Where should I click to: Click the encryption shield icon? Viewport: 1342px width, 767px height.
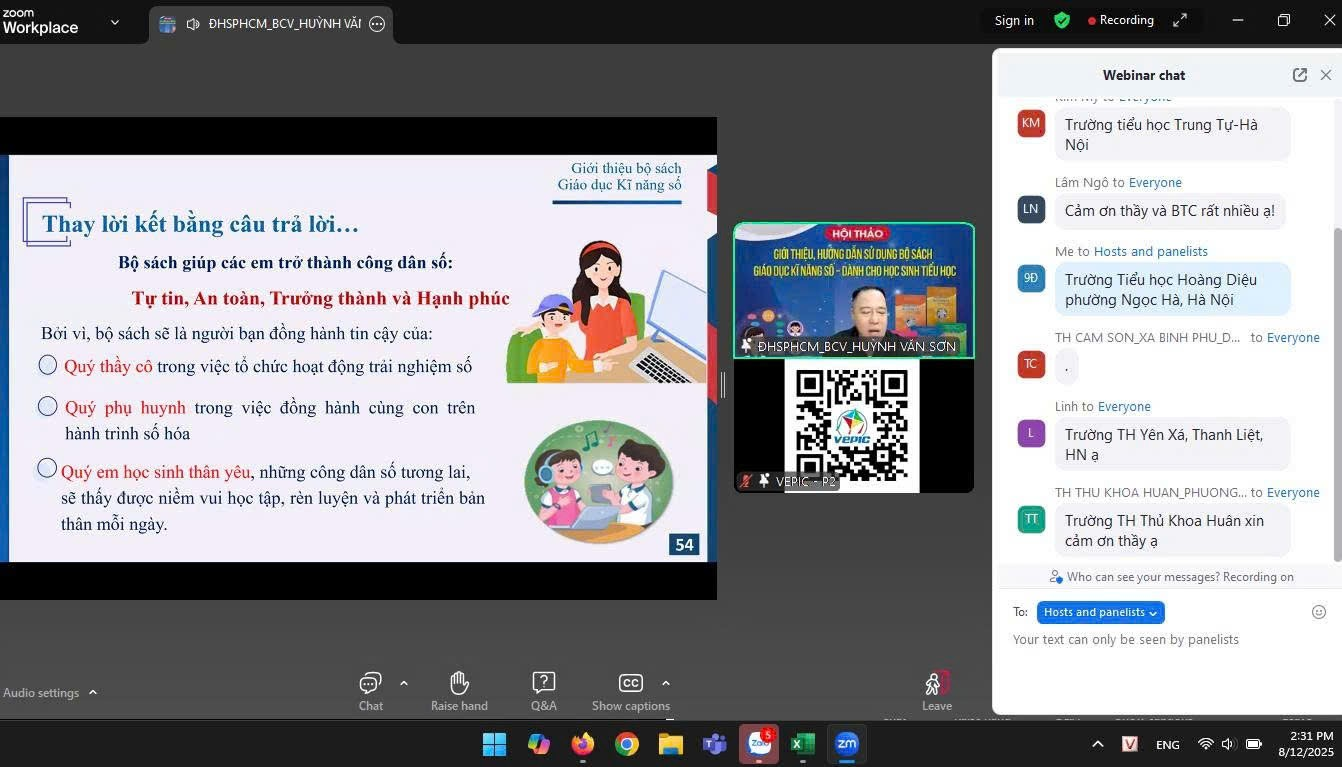(x=1062, y=21)
